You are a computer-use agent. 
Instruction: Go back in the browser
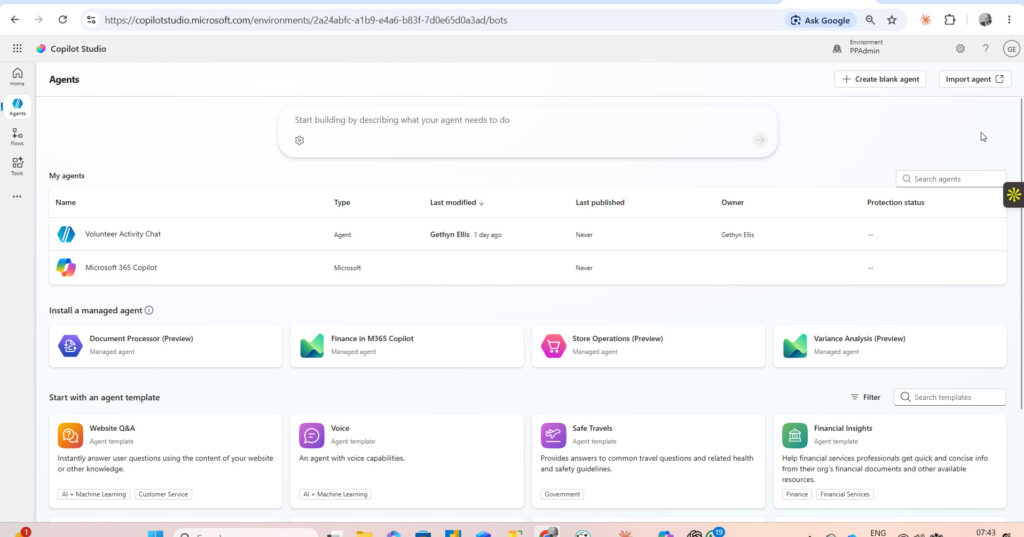(14, 20)
